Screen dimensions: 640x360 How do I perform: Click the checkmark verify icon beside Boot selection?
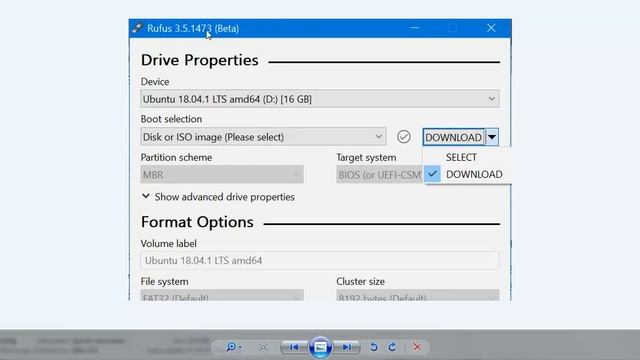[404, 137]
